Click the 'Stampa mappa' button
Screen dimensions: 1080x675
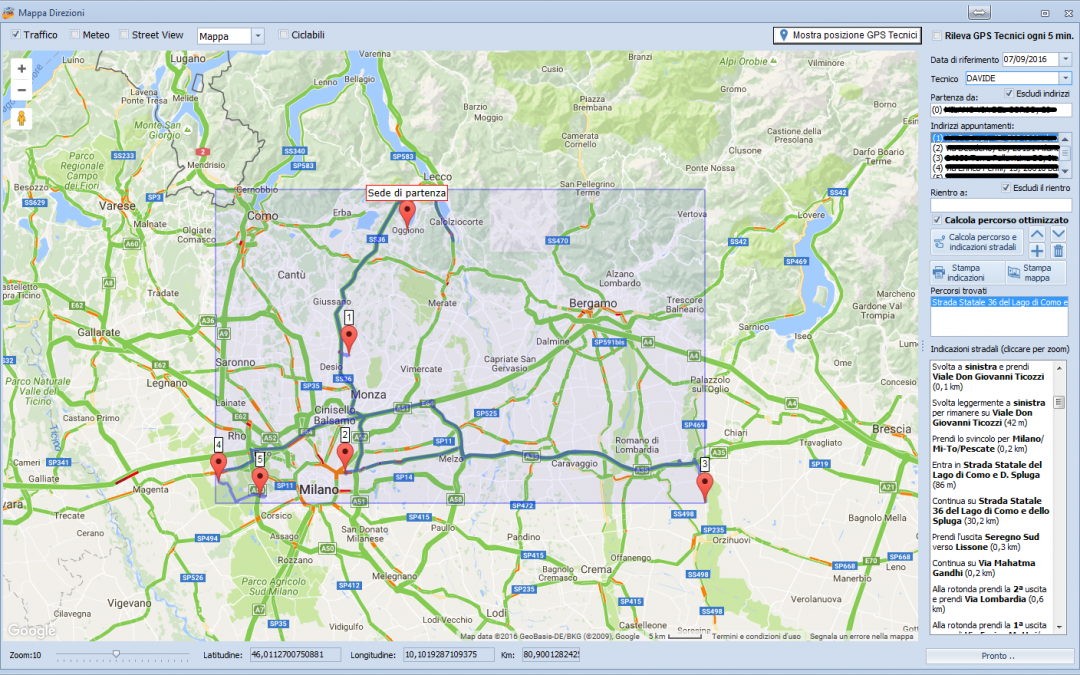1036,273
